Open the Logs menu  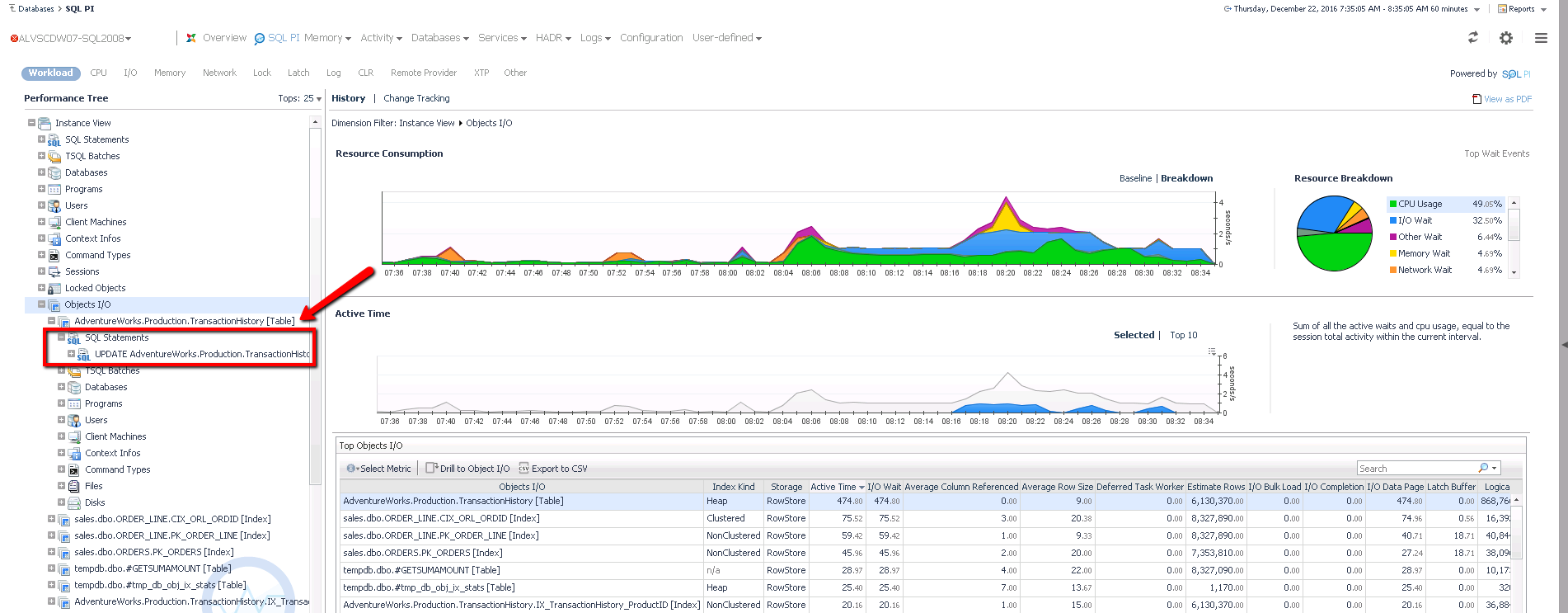tap(595, 38)
